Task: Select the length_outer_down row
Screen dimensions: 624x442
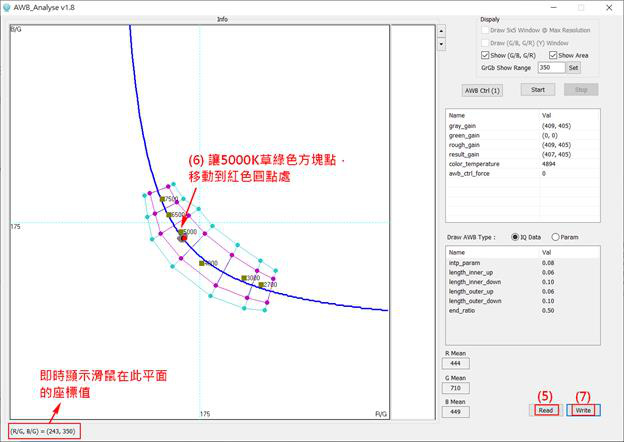Action: pos(523,301)
